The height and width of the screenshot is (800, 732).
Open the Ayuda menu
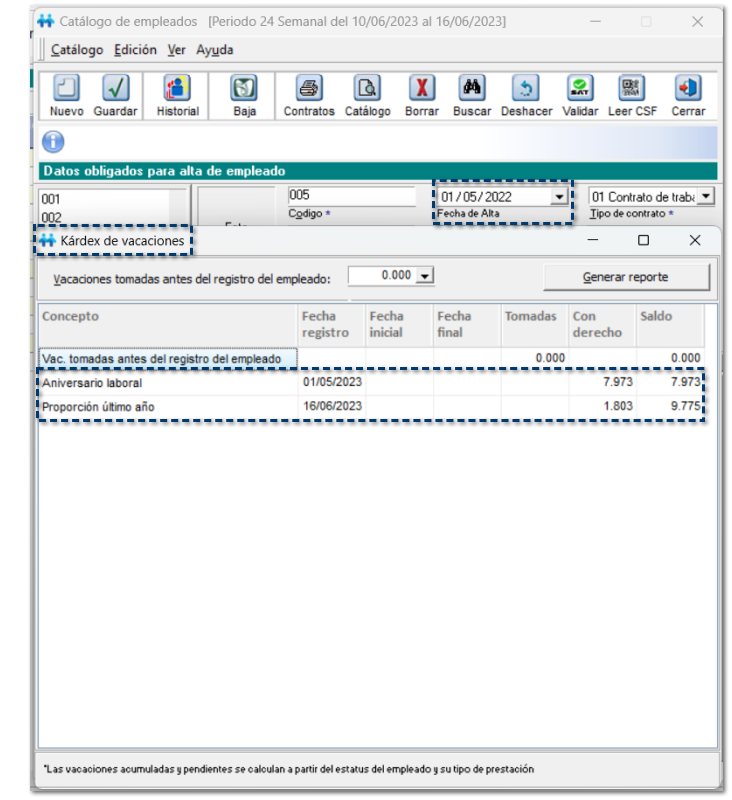click(x=215, y=50)
